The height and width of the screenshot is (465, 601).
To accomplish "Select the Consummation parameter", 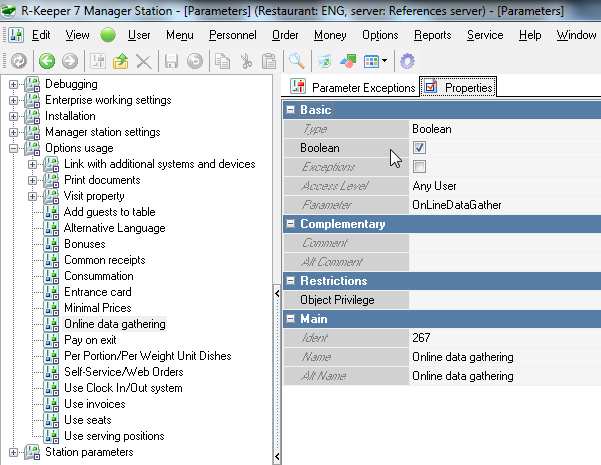I will pos(99,276).
